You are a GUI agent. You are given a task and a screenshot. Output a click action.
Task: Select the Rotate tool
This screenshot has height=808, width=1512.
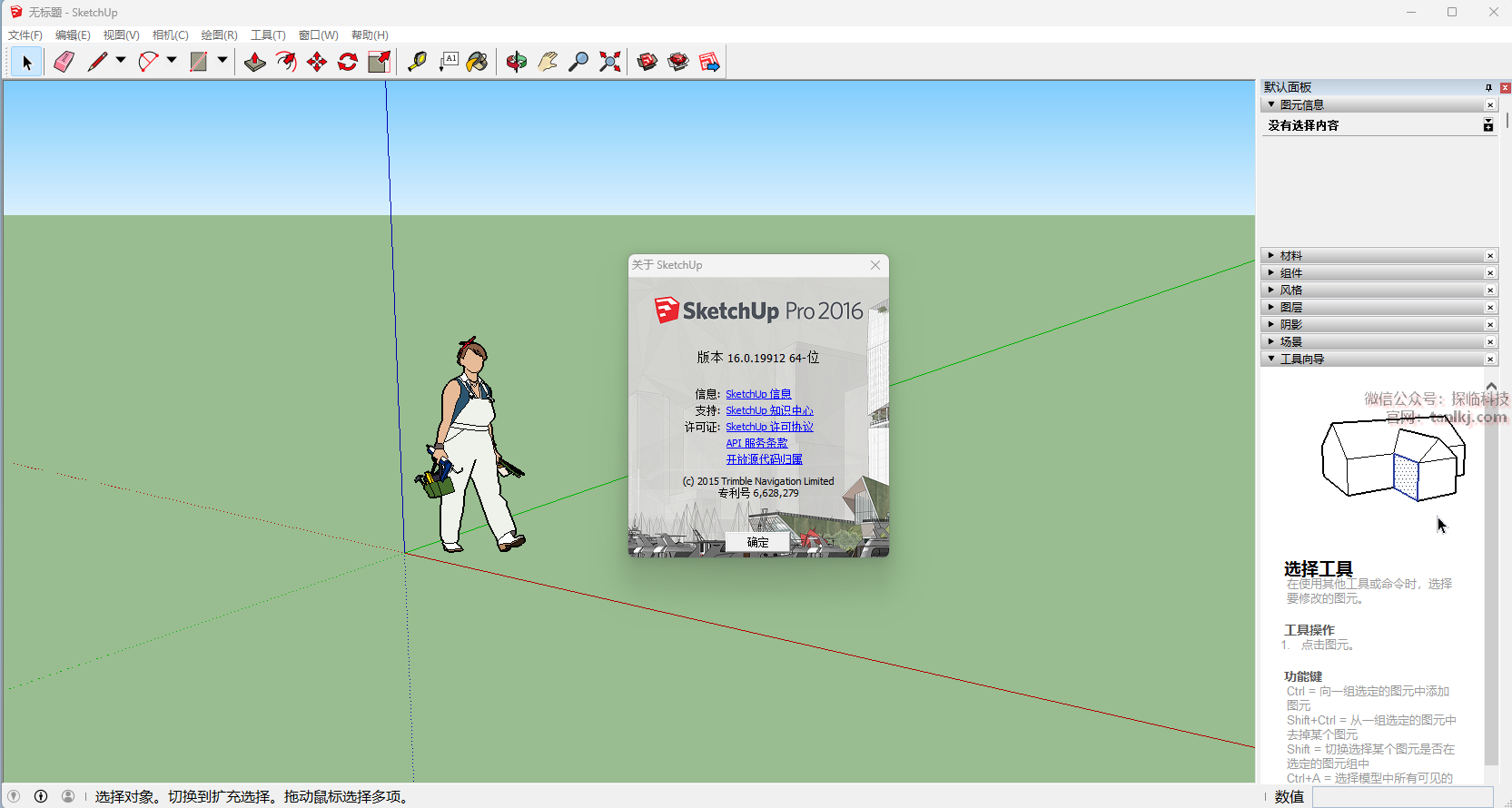click(348, 62)
